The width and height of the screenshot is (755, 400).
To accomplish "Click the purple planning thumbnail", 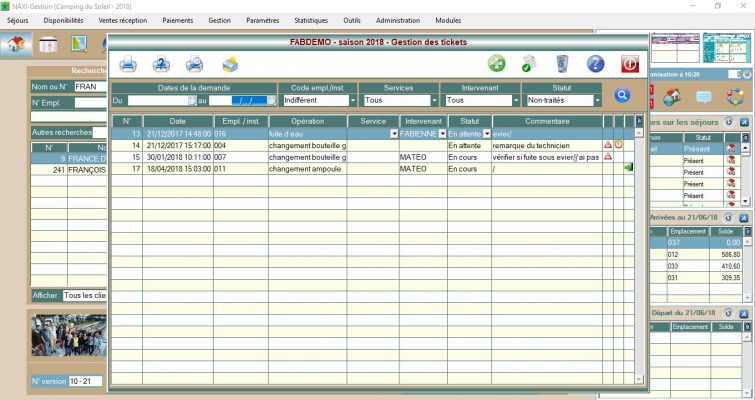I will click(x=675, y=47).
